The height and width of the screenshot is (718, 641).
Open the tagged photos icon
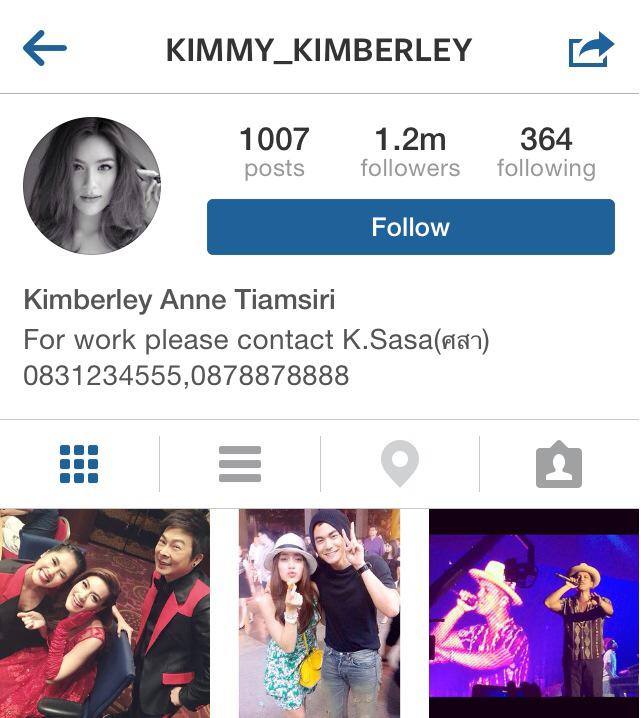point(559,464)
